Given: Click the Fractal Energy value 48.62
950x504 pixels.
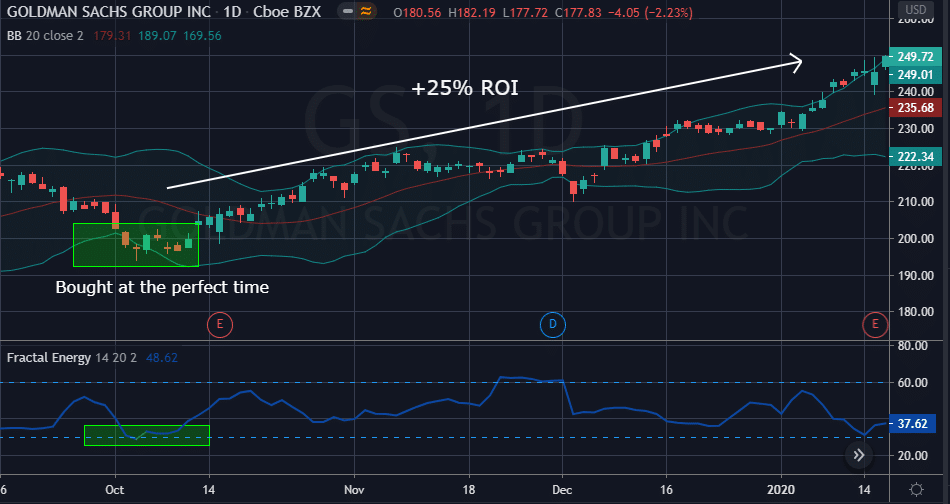Looking at the screenshot, I should [x=162, y=358].
